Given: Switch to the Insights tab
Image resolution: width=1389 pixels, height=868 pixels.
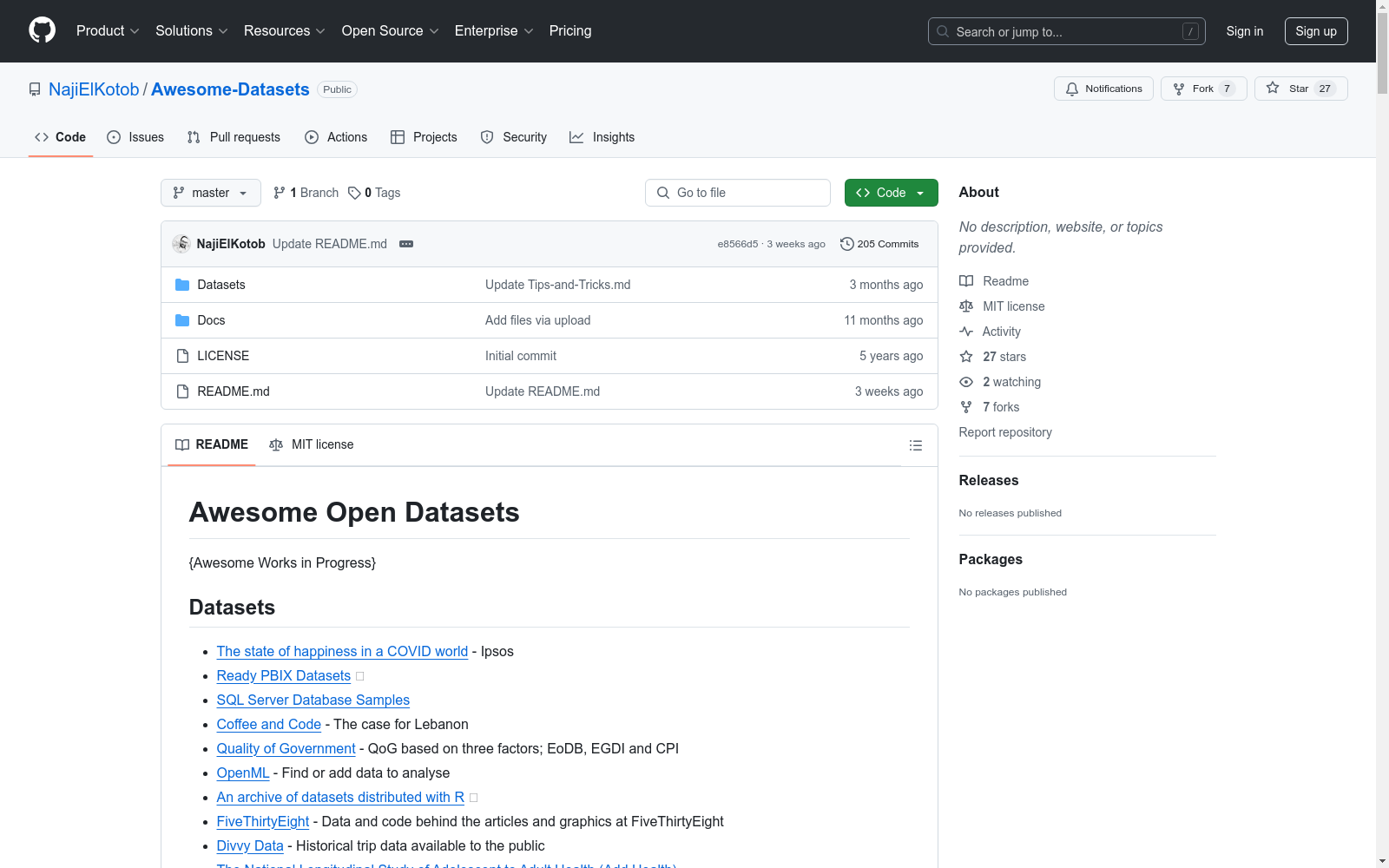Looking at the screenshot, I should point(602,137).
